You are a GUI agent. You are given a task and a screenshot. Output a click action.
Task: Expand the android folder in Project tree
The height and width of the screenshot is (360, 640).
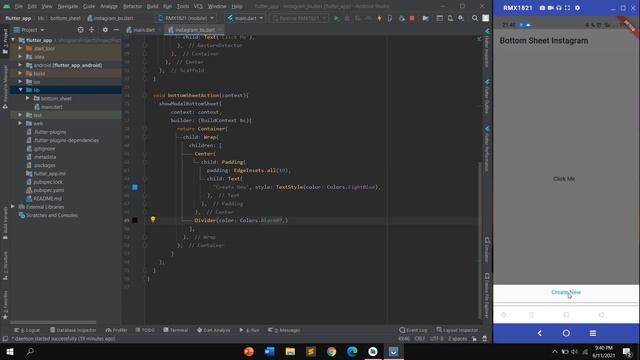[20, 65]
